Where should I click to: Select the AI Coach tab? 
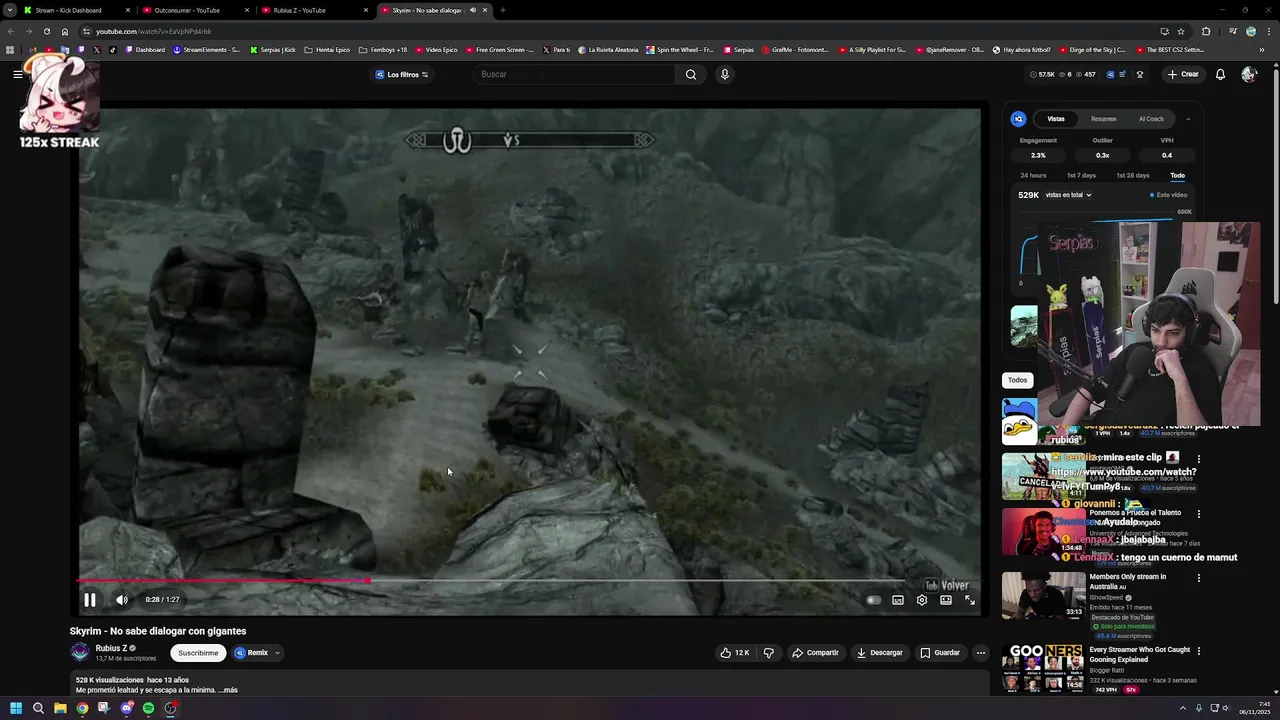(x=1151, y=119)
